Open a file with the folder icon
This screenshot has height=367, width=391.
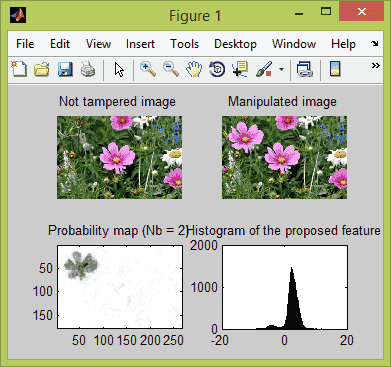tap(42, 70)
